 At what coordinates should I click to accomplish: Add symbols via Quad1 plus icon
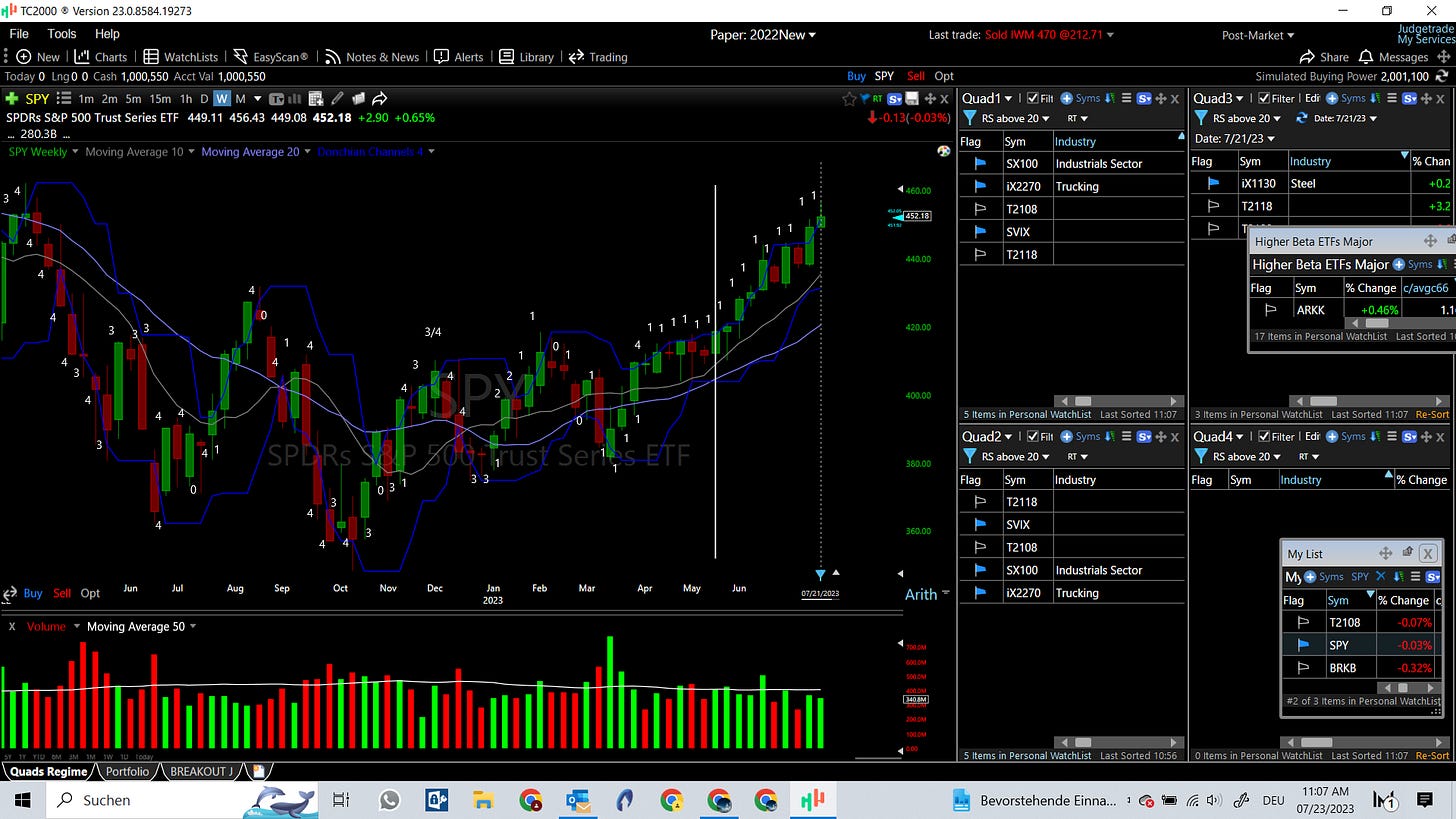(x=1067, y=98)
